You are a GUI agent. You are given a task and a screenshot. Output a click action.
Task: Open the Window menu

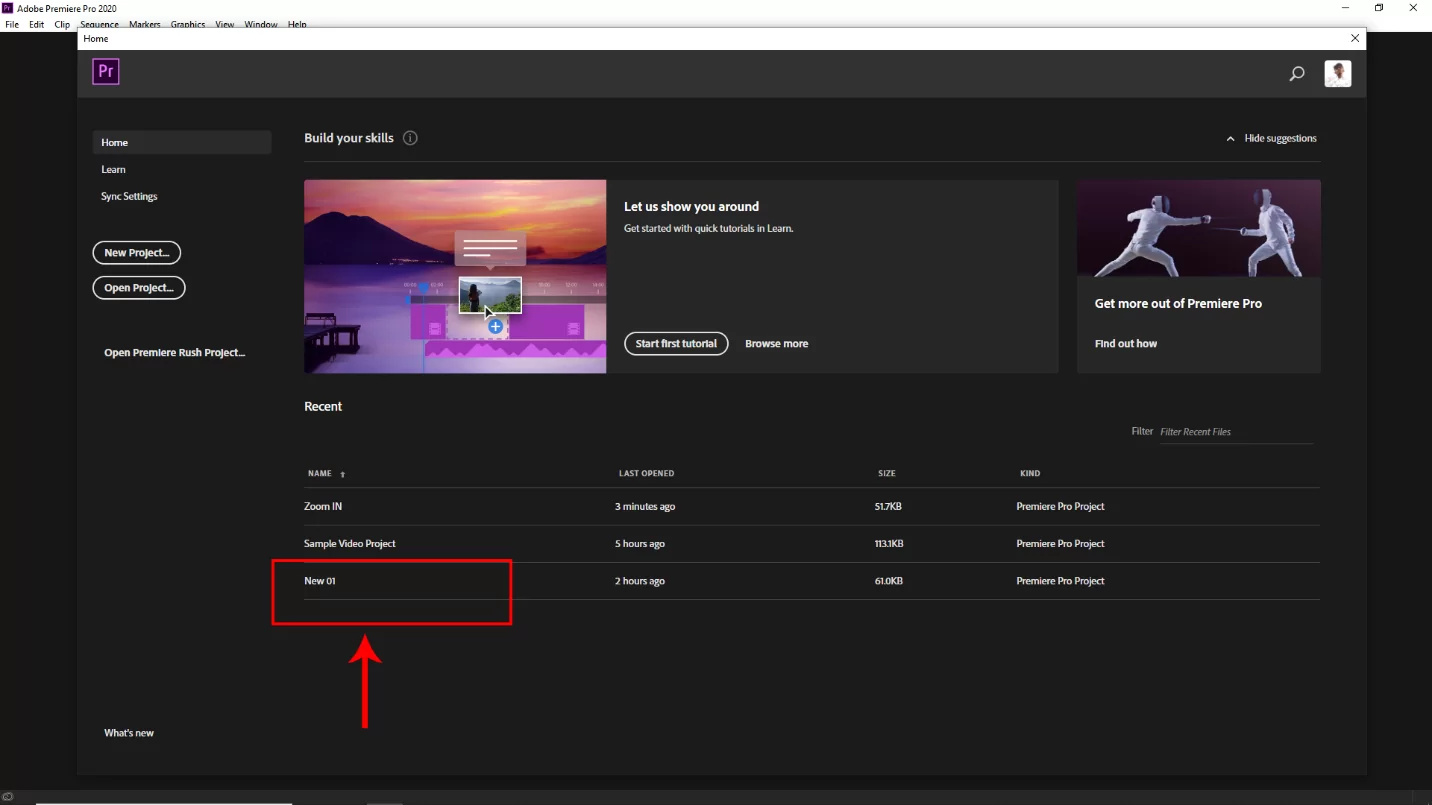(x=262, y=24)
